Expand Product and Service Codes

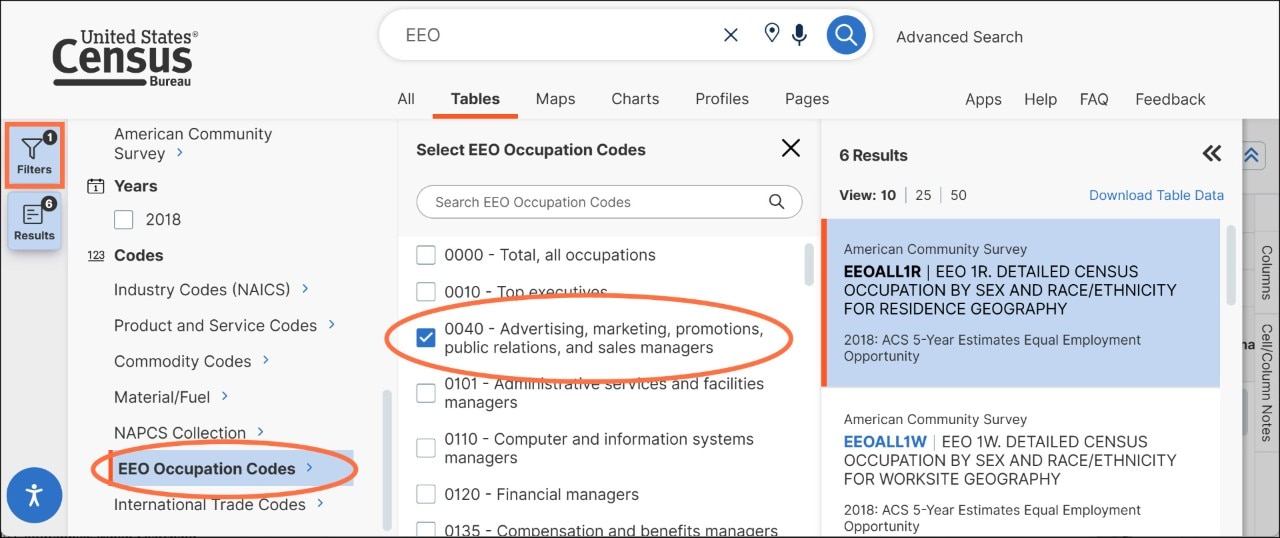[225, 325]
